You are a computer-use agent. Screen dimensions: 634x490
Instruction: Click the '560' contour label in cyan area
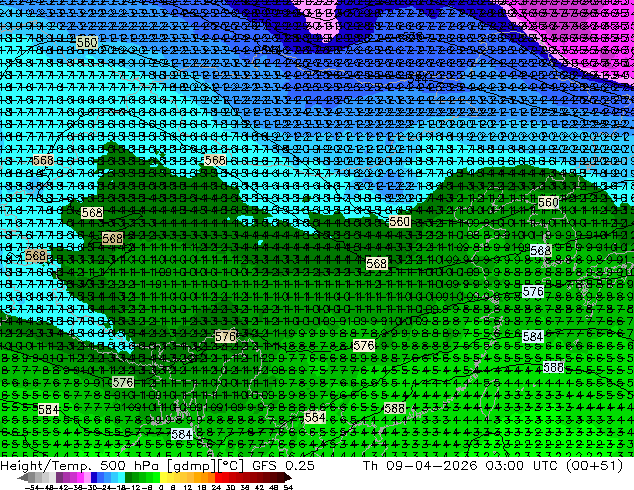click(87, 42)
